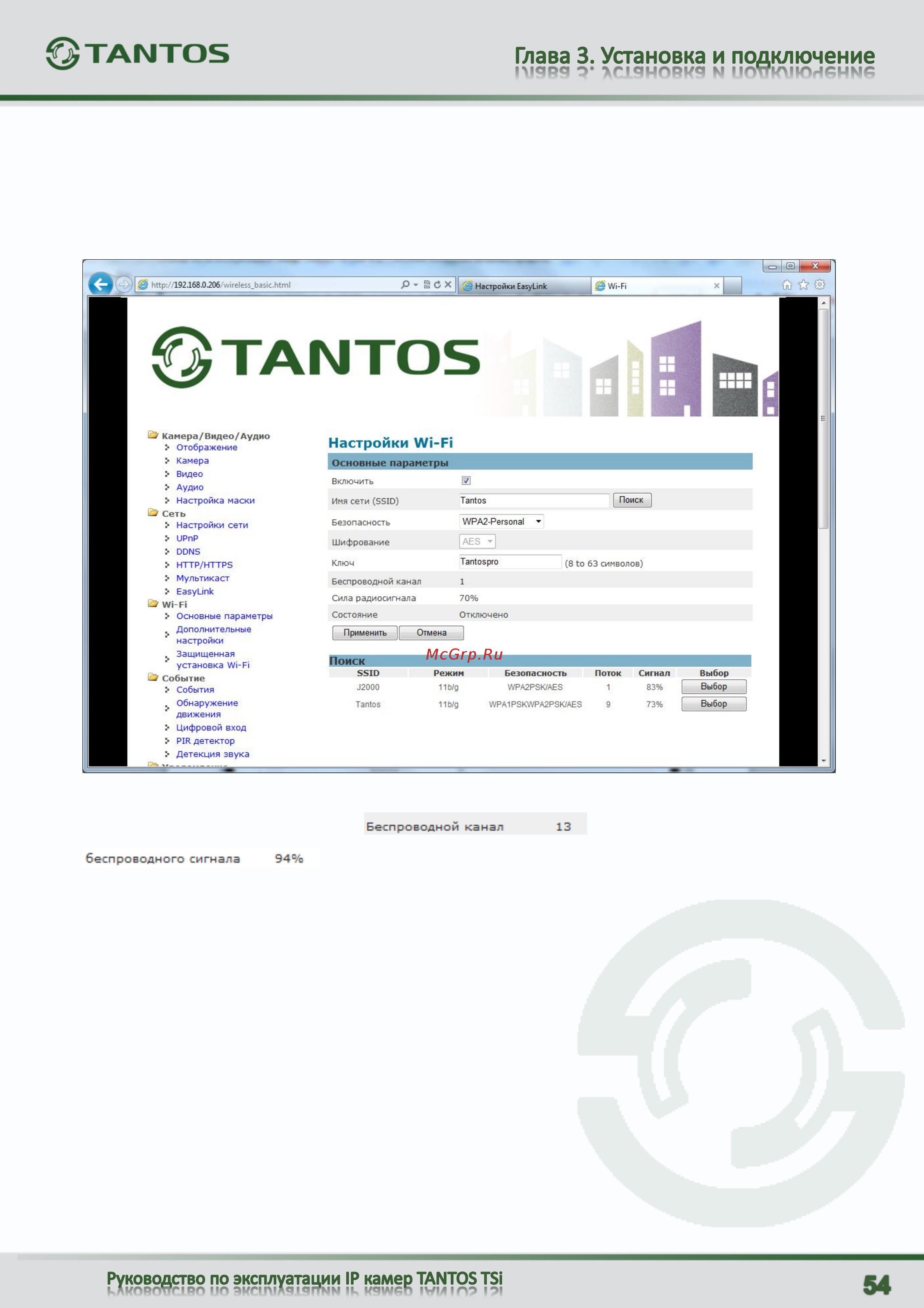Open the Видео settings link
The image size is (924, 1308).
click(190, 473)
